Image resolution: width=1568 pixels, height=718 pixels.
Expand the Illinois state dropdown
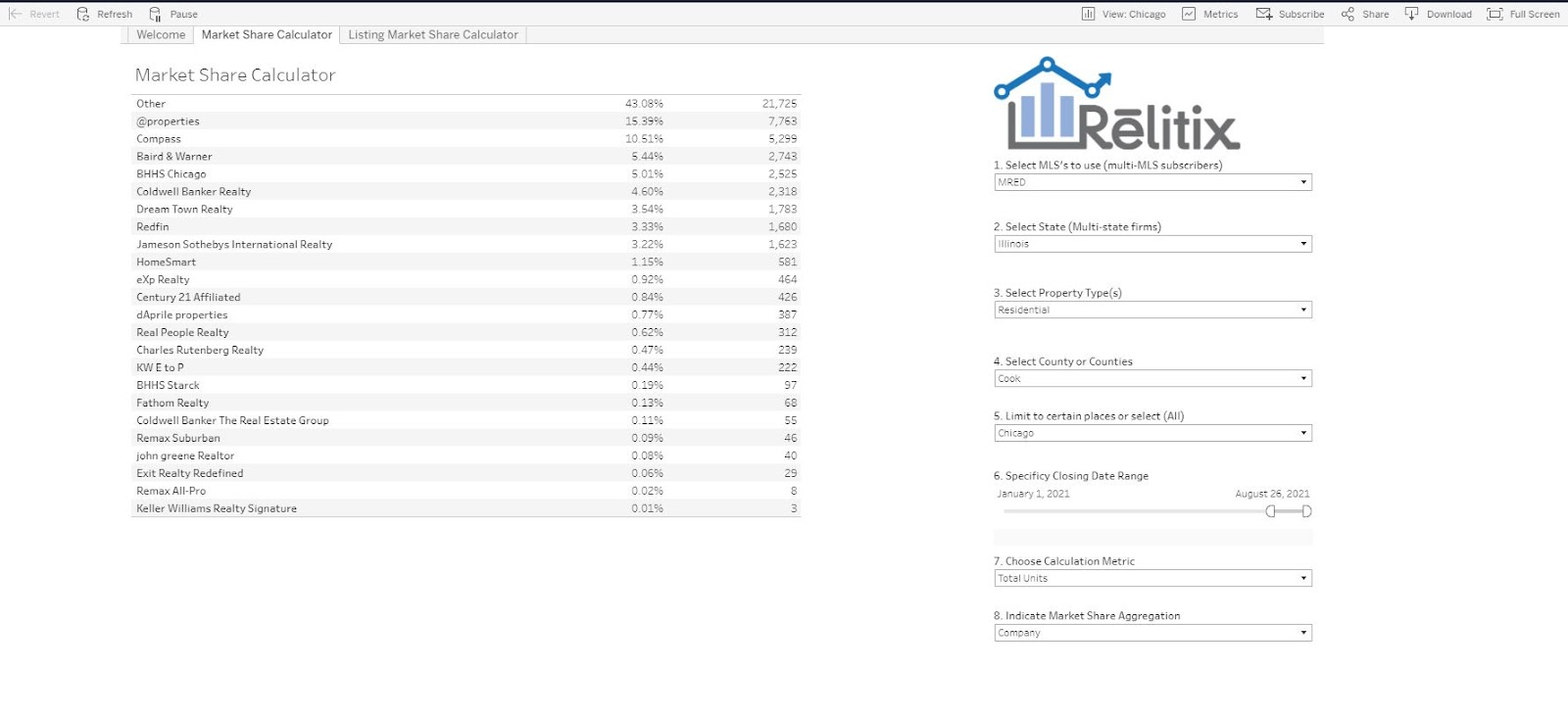(x=1152, y=244)
